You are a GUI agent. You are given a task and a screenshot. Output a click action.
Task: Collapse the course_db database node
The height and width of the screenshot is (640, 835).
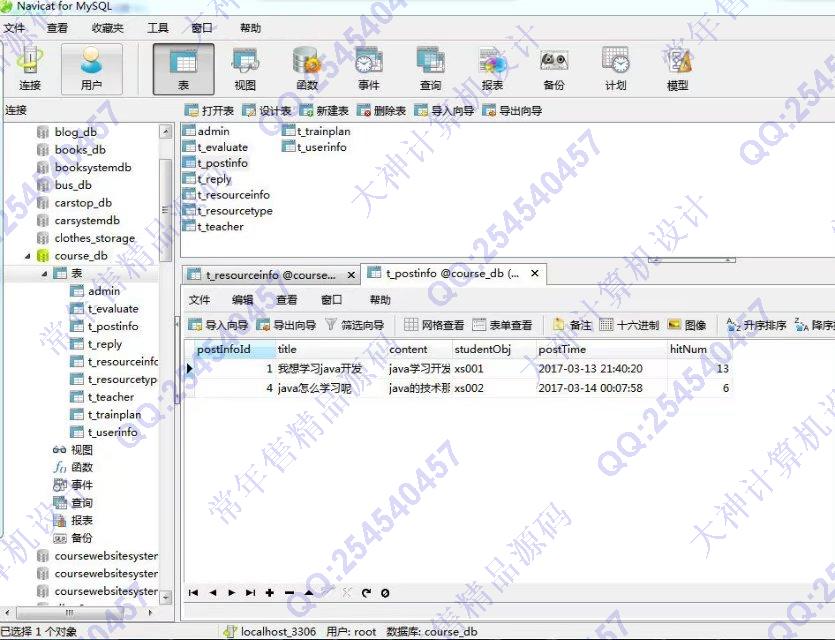point(27,256)
